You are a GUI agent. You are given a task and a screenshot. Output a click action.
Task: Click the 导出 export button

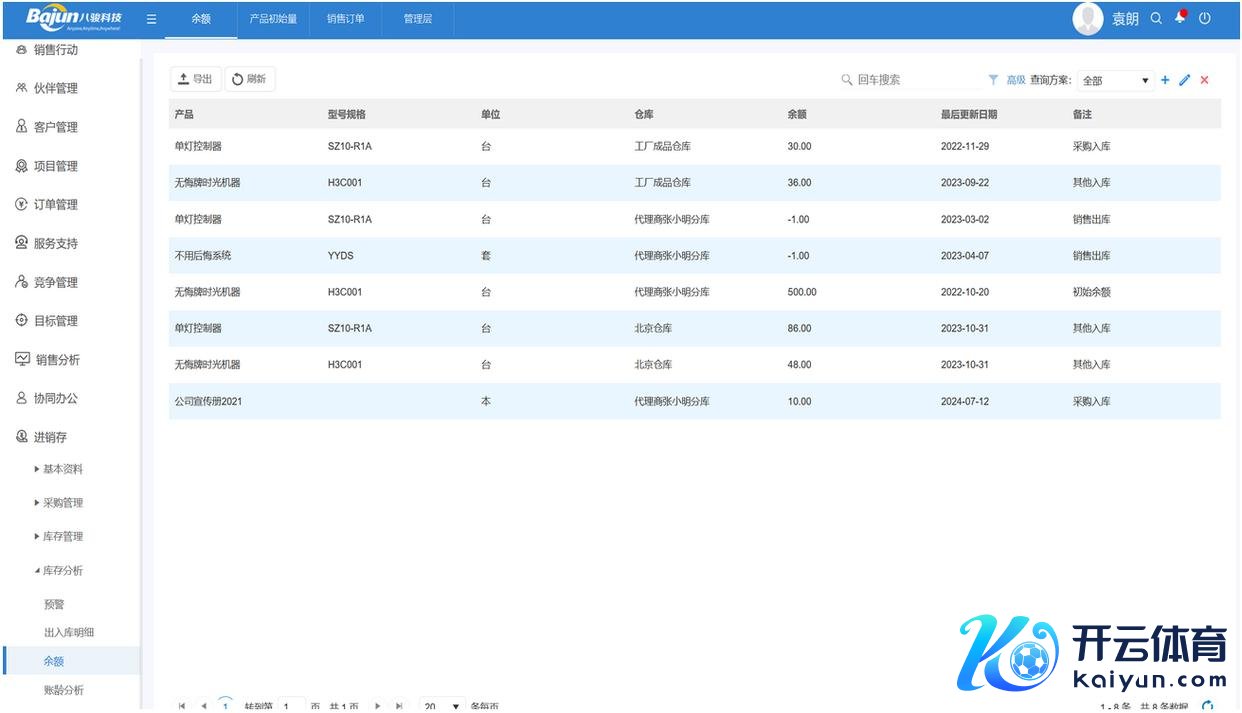pos(195,80)
